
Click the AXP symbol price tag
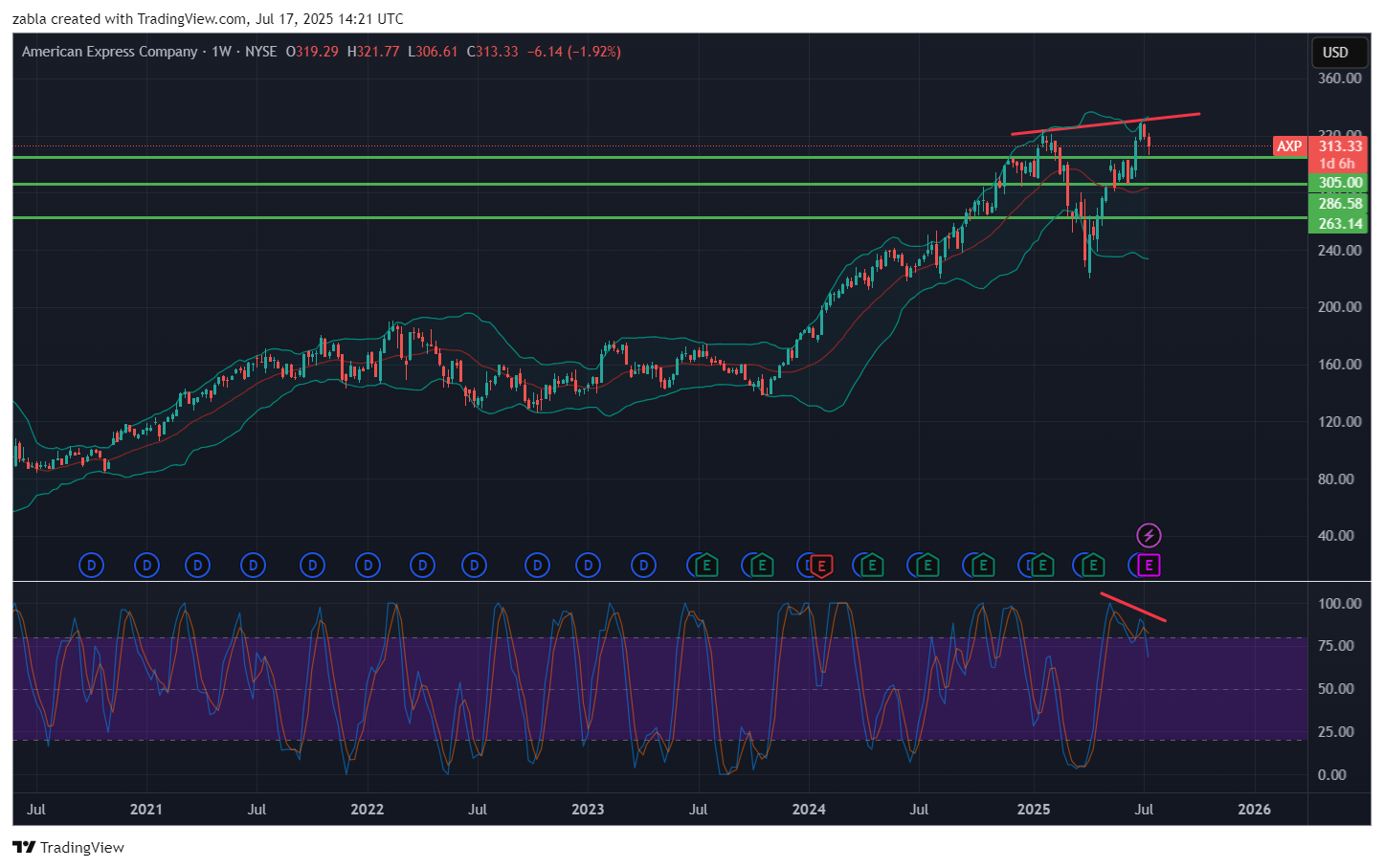[1289, 145]
